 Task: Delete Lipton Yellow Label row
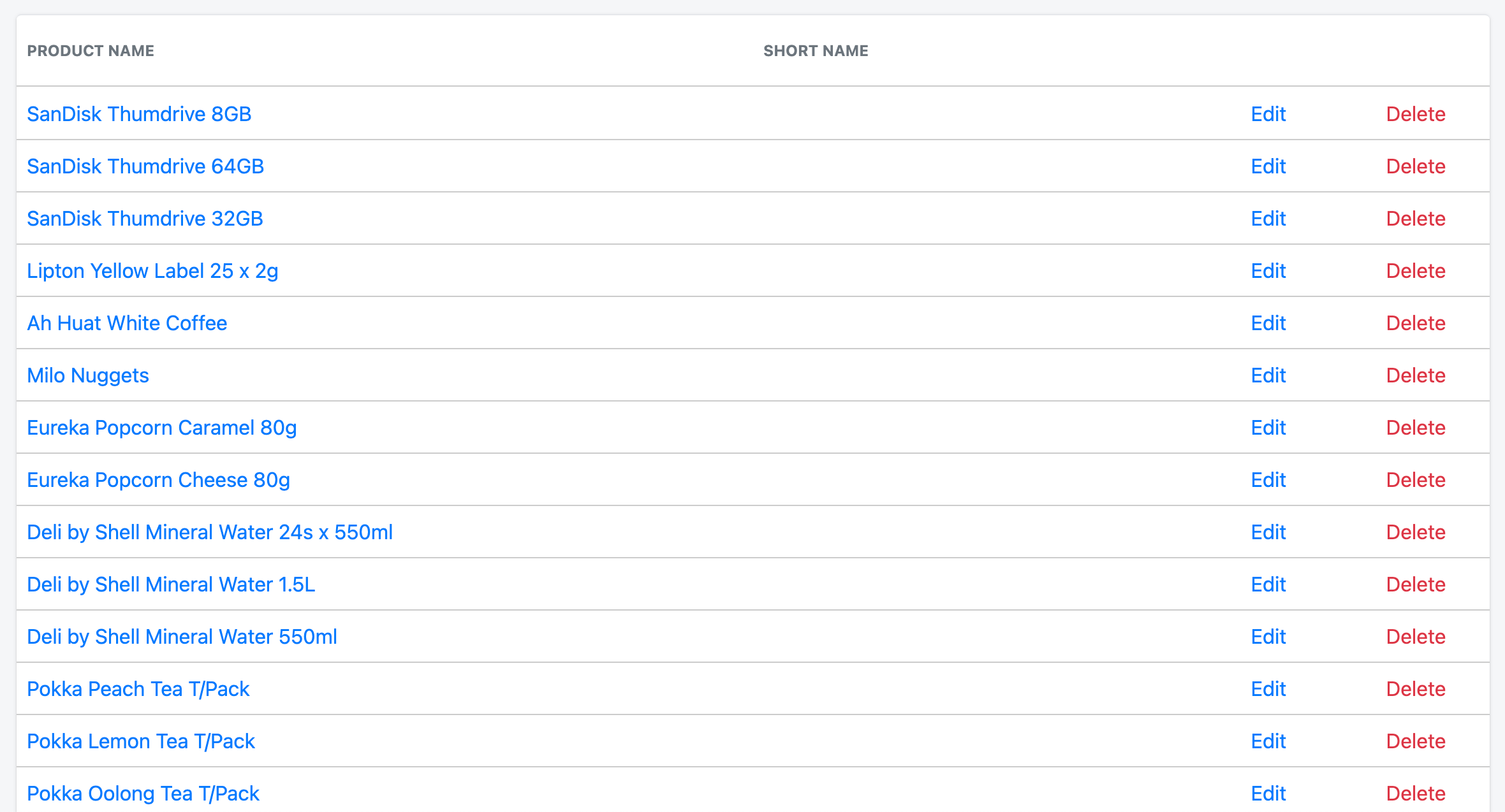click(1416, 271)
